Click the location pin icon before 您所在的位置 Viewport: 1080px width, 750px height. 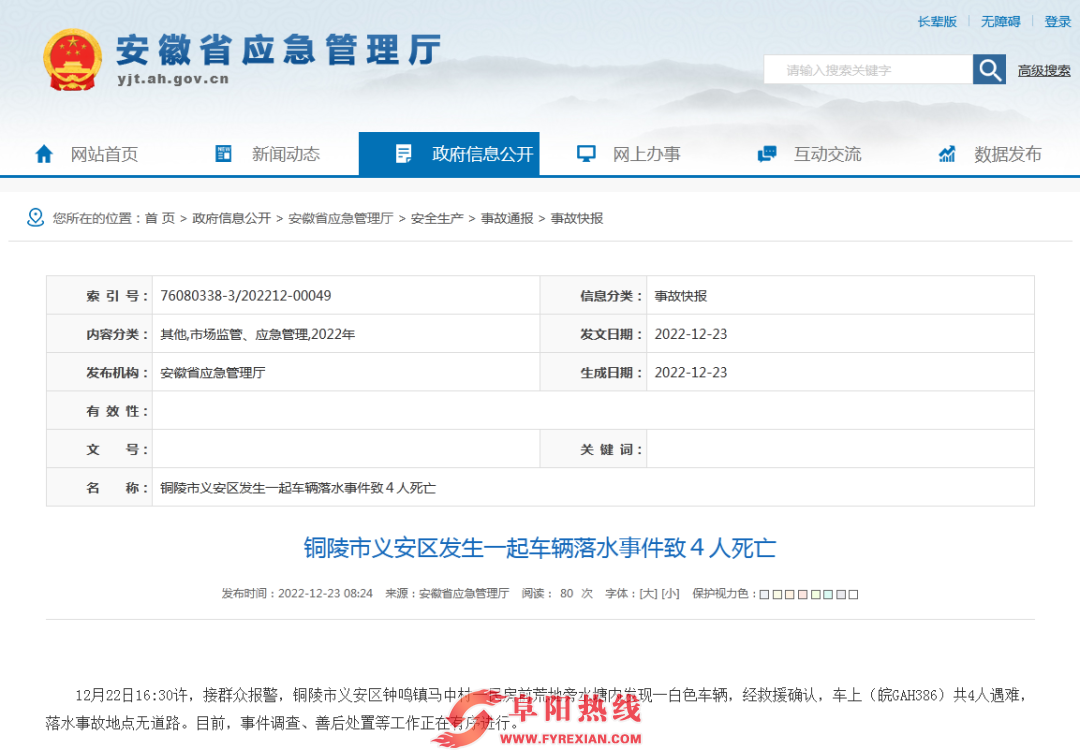pos(33,217)
